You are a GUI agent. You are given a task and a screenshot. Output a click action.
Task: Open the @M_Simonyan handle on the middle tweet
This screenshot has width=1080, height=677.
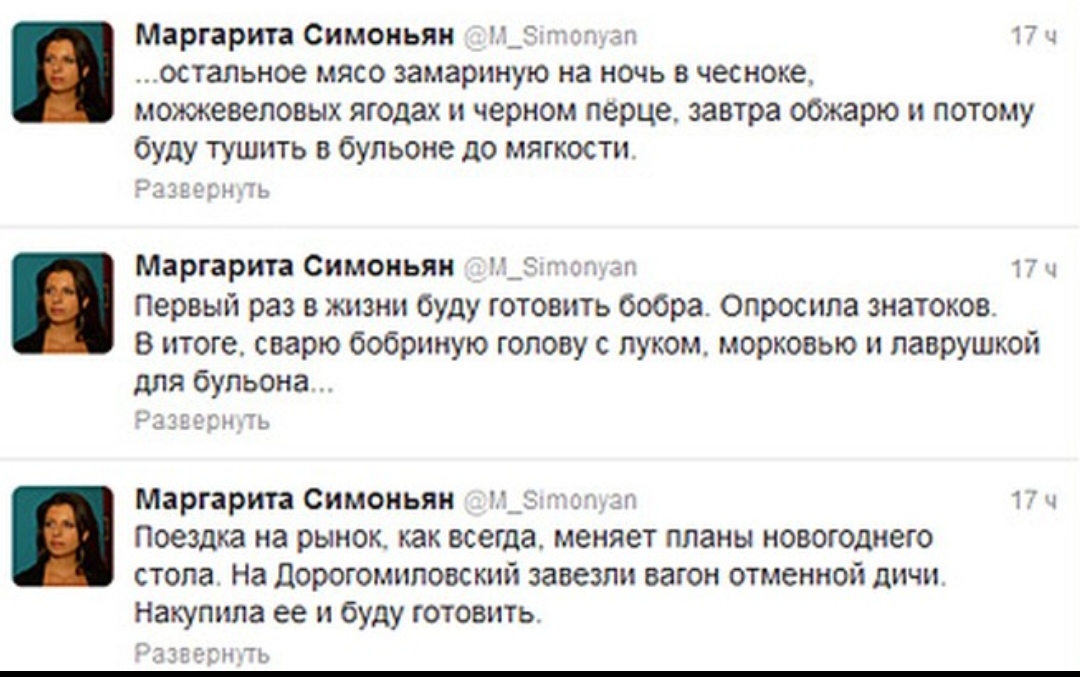click(550, 268)
